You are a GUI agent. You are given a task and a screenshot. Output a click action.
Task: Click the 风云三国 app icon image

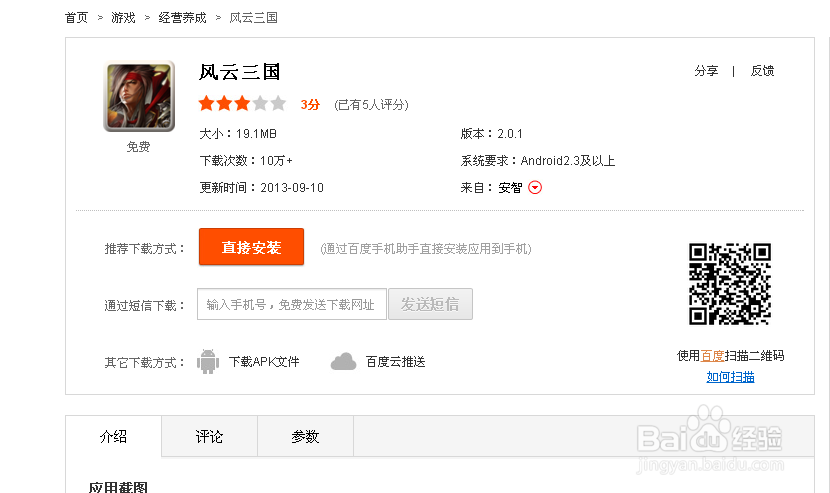pyautogui.click(x=139, y=96)
